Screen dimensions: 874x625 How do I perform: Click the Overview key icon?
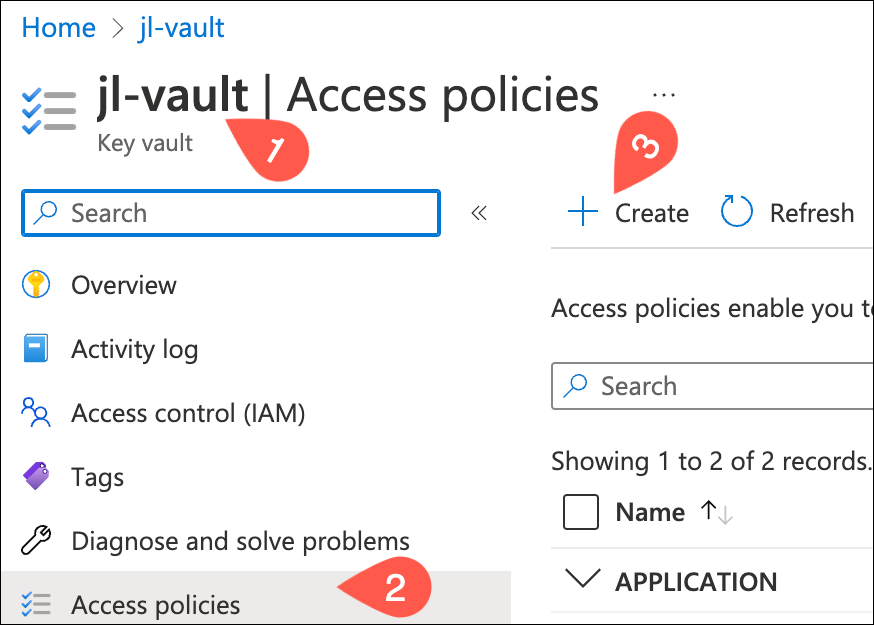click(35, 285)
